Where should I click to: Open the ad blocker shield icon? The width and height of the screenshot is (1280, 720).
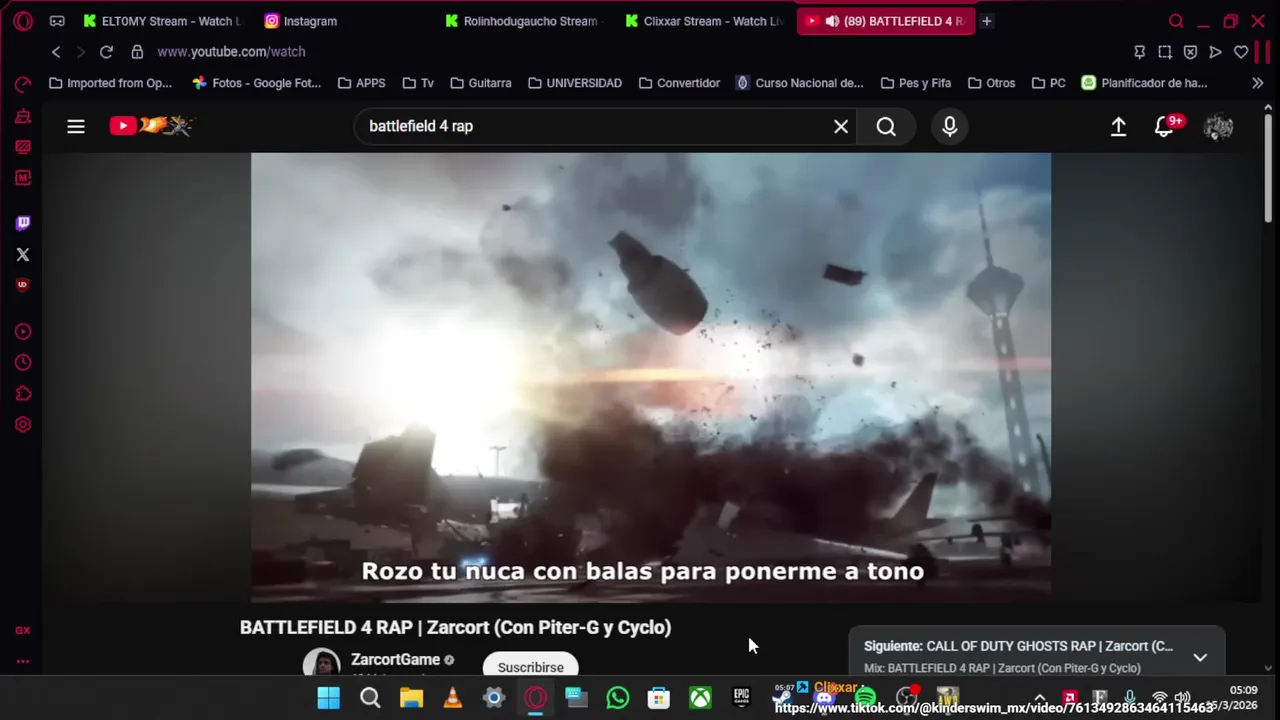[x=1190, y=52]
